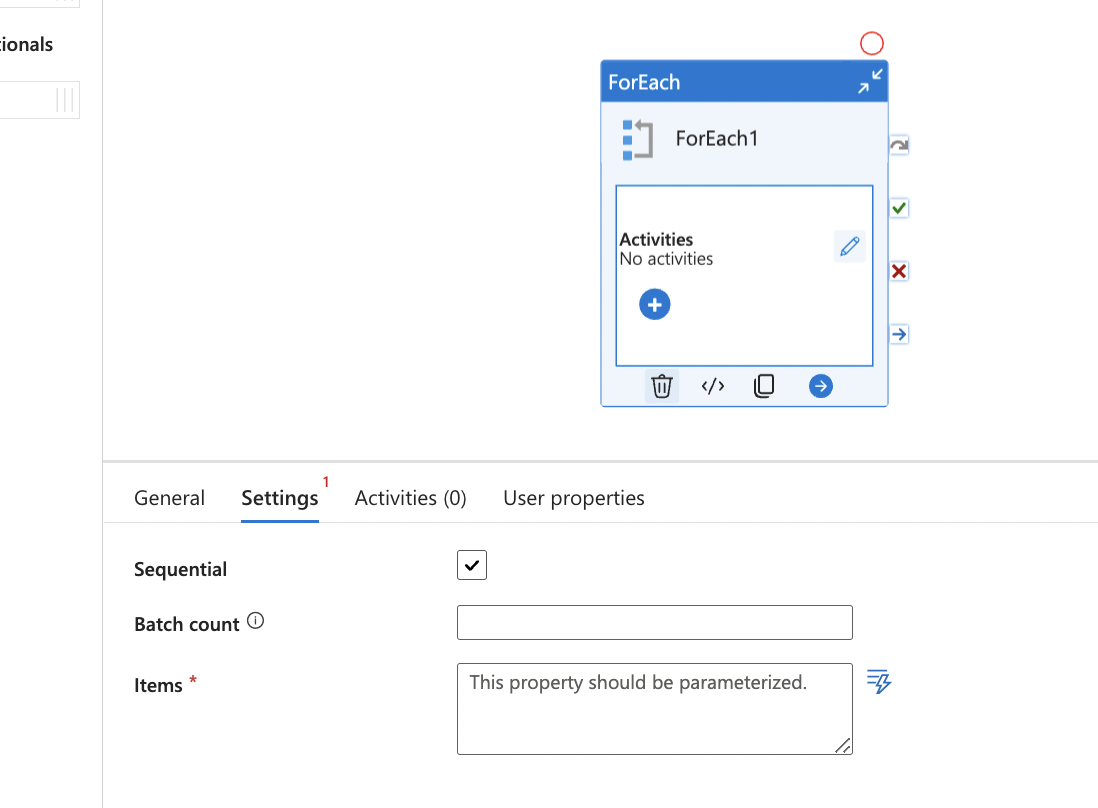Click the Batch count label
The height and width of the screenshot is (808, 1098).
pyautogui.click(x=187, y=625)
